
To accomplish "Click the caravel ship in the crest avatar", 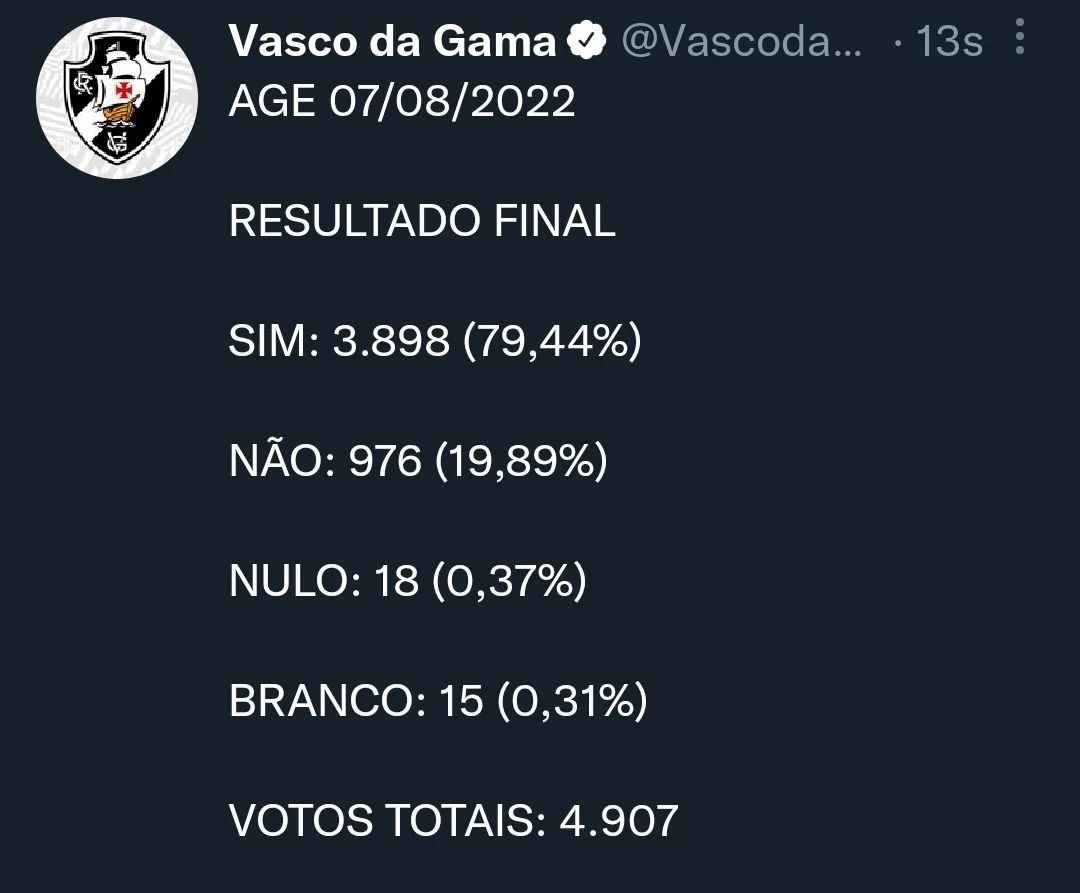I will pos(124,87).
